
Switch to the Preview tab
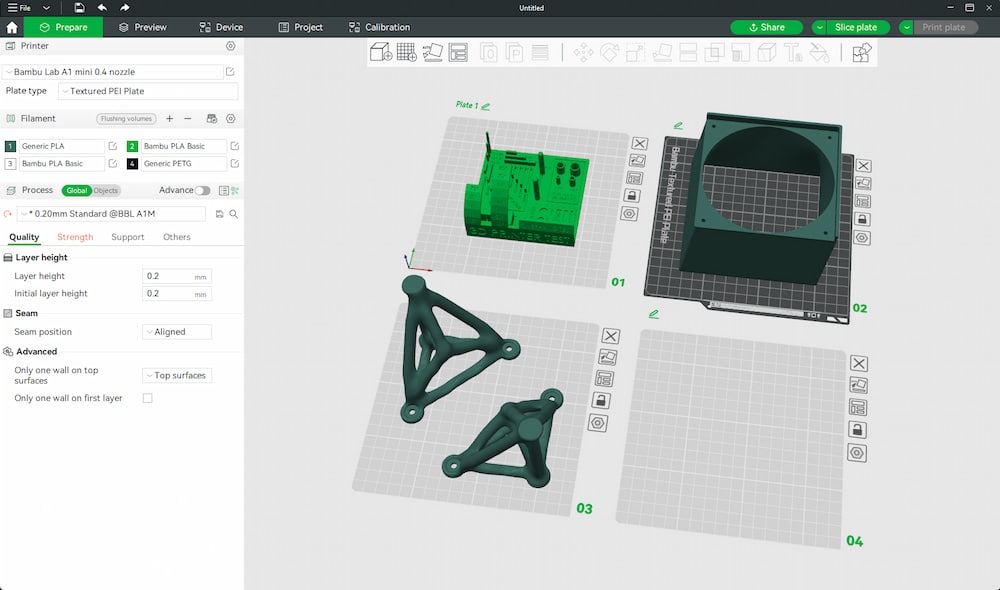tap(143, 27)
